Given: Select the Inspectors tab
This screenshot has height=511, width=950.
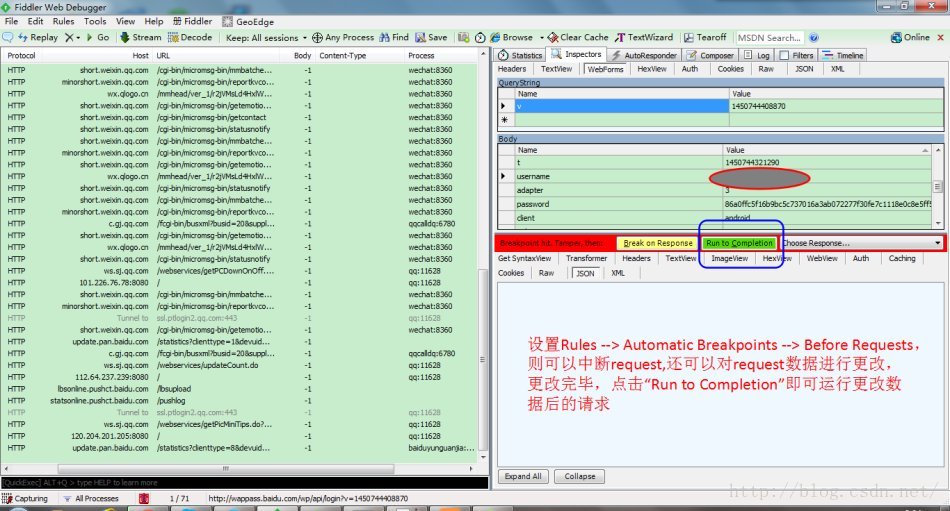Looking at the screenshot, I should point(576,55).
